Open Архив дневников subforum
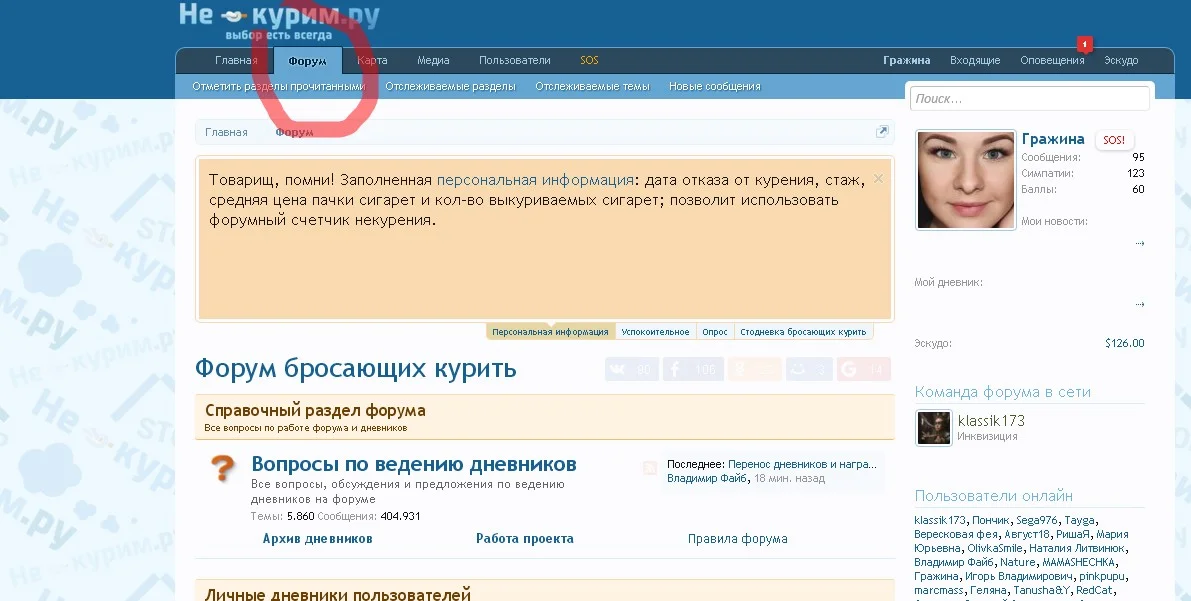The image size is (1191, 601). point(317,538)
